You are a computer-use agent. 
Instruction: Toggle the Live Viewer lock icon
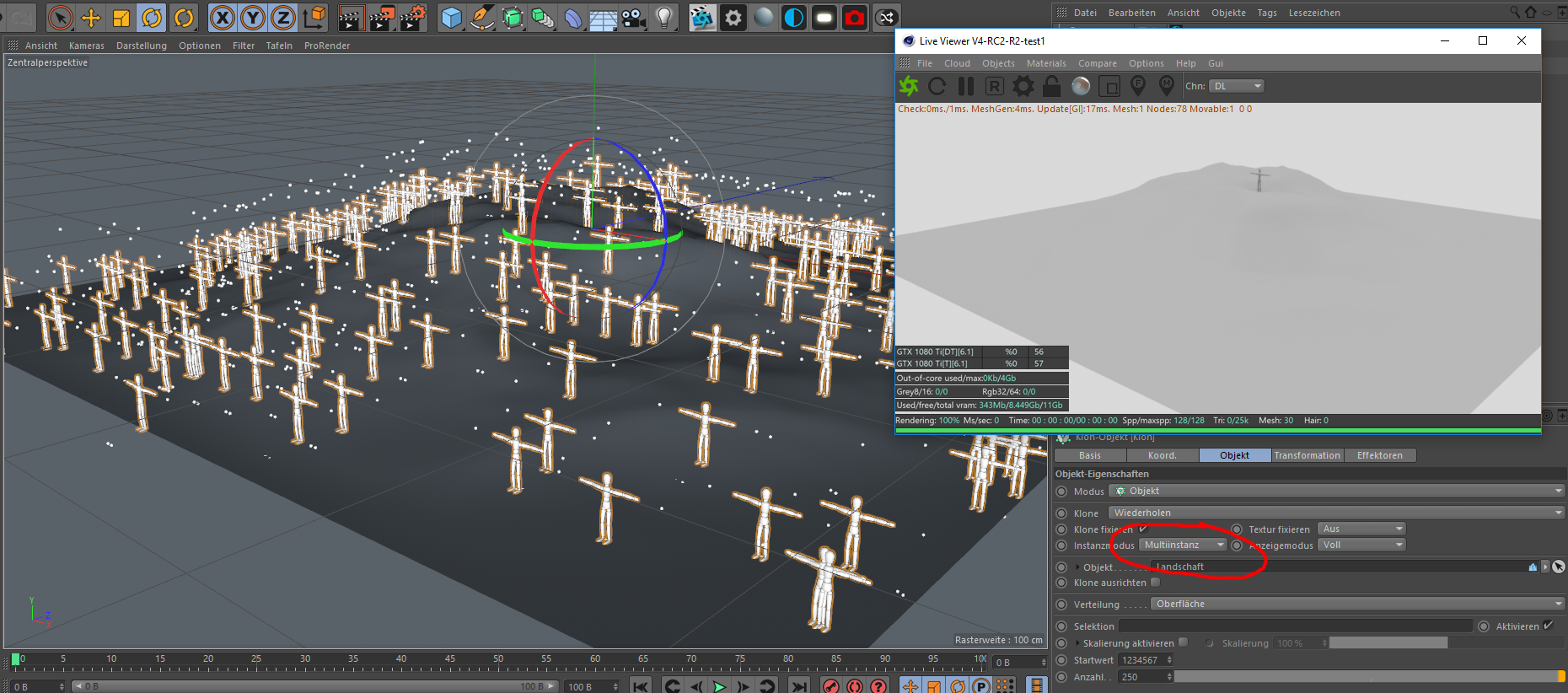(x=1051, y=86)
